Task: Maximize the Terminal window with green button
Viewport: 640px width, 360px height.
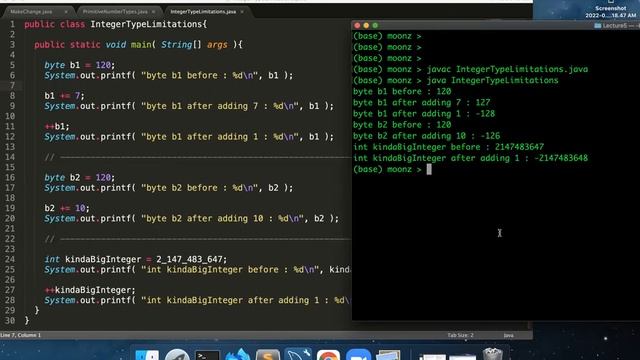Action: [375, 25]
